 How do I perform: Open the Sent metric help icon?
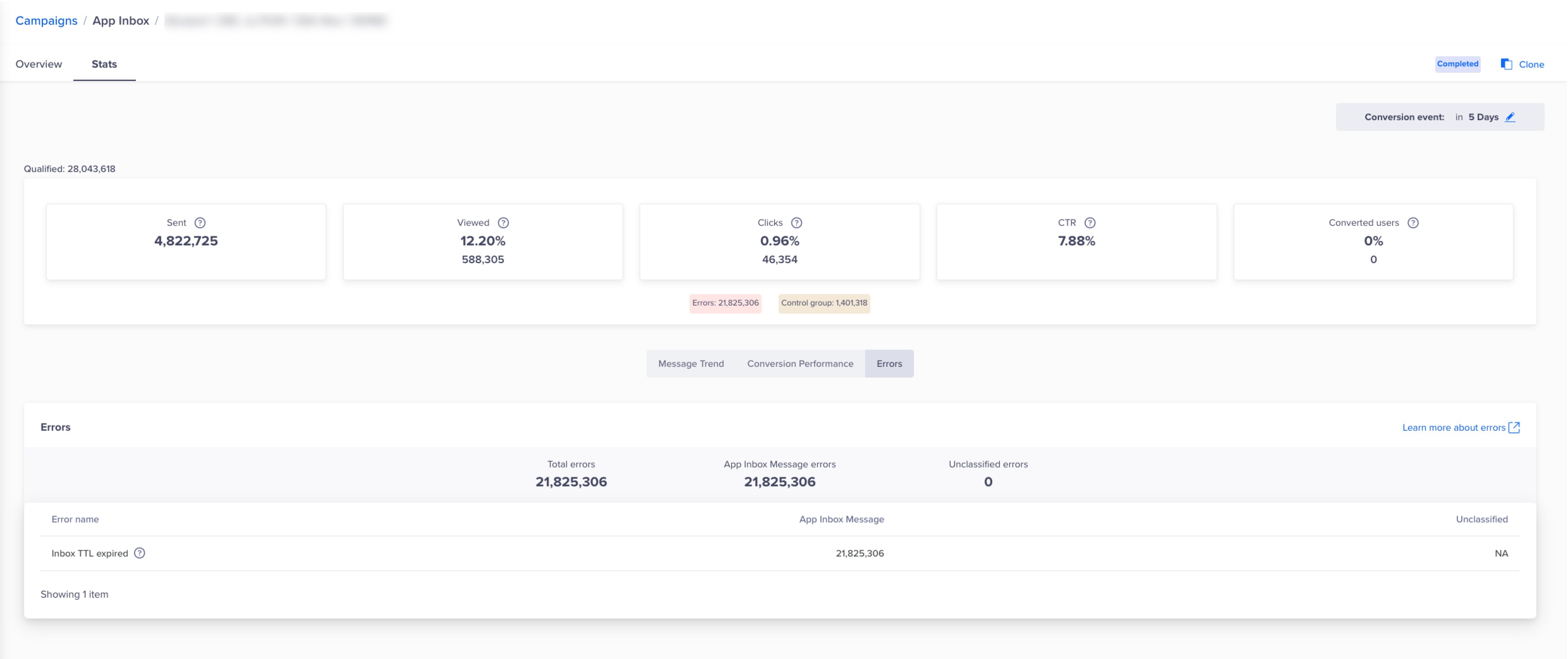click(200, 223)
